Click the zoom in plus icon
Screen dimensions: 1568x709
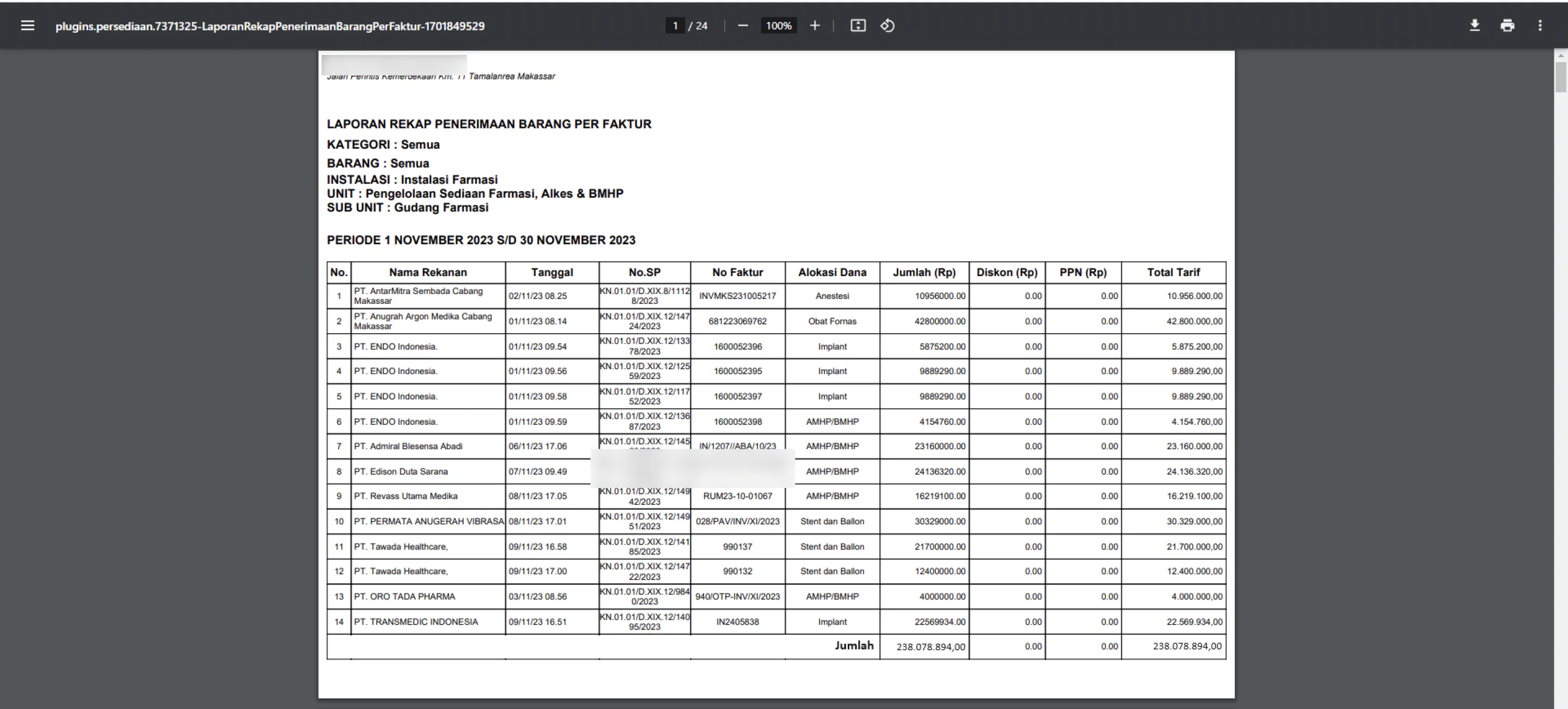(x=815, y=26)
